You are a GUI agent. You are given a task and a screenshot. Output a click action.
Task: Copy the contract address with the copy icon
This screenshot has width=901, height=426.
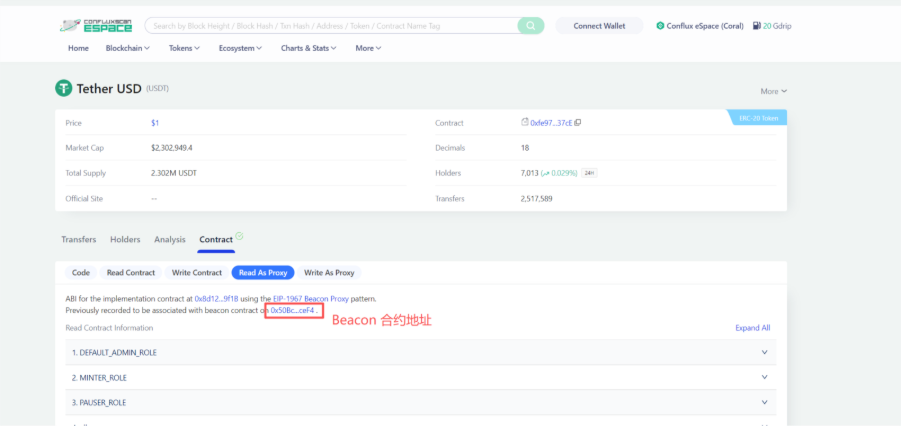pyautogui.click(x=577, y=123)
